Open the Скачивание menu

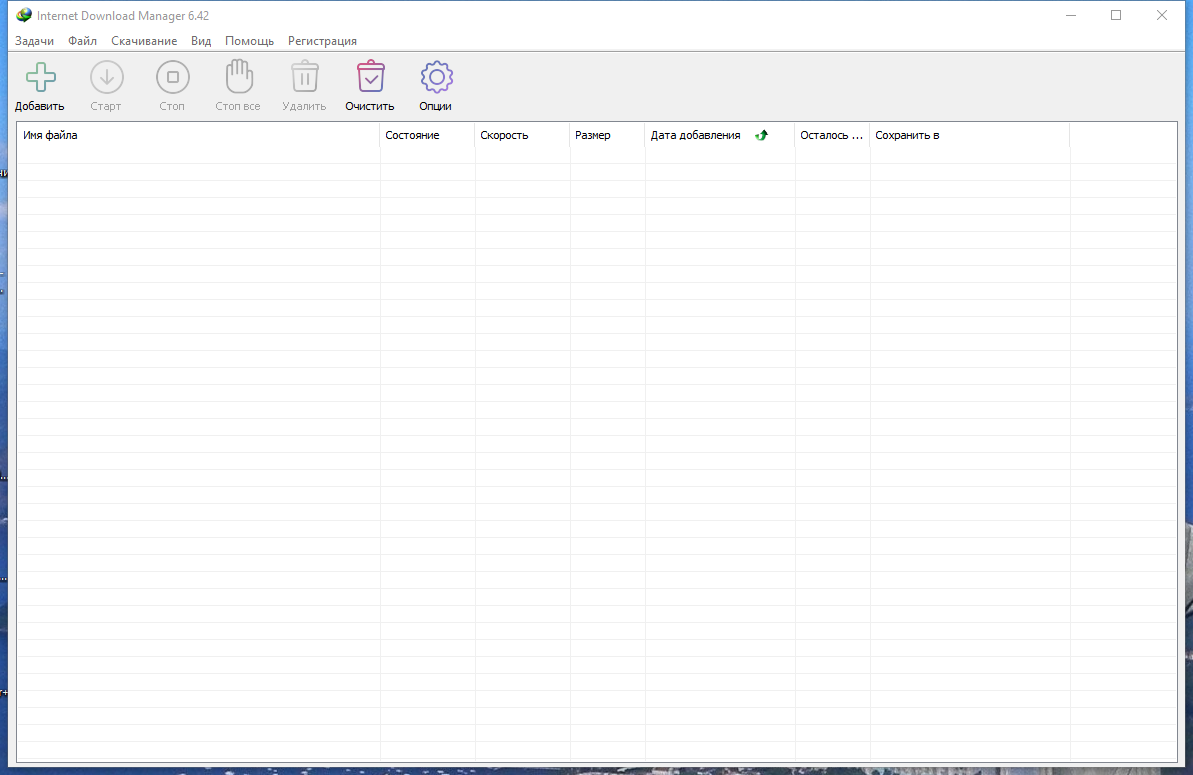pos(144,41)
